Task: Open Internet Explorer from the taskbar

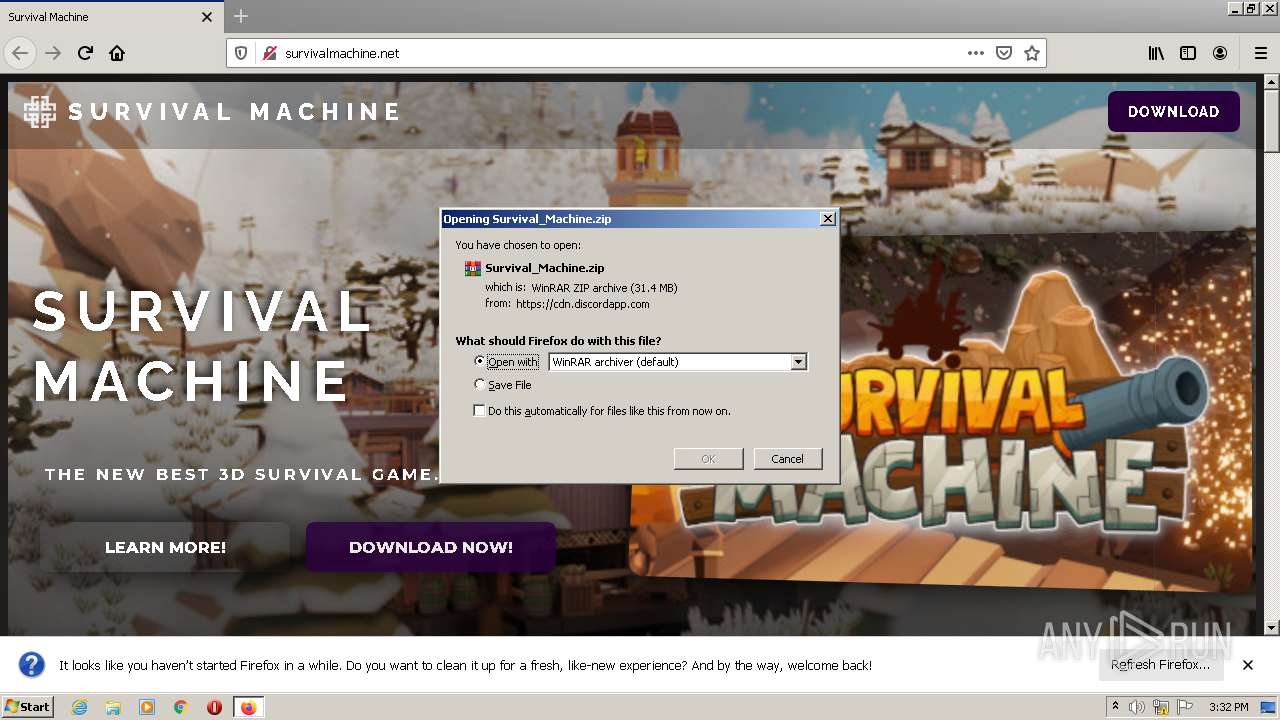Action: pos(79,707)
